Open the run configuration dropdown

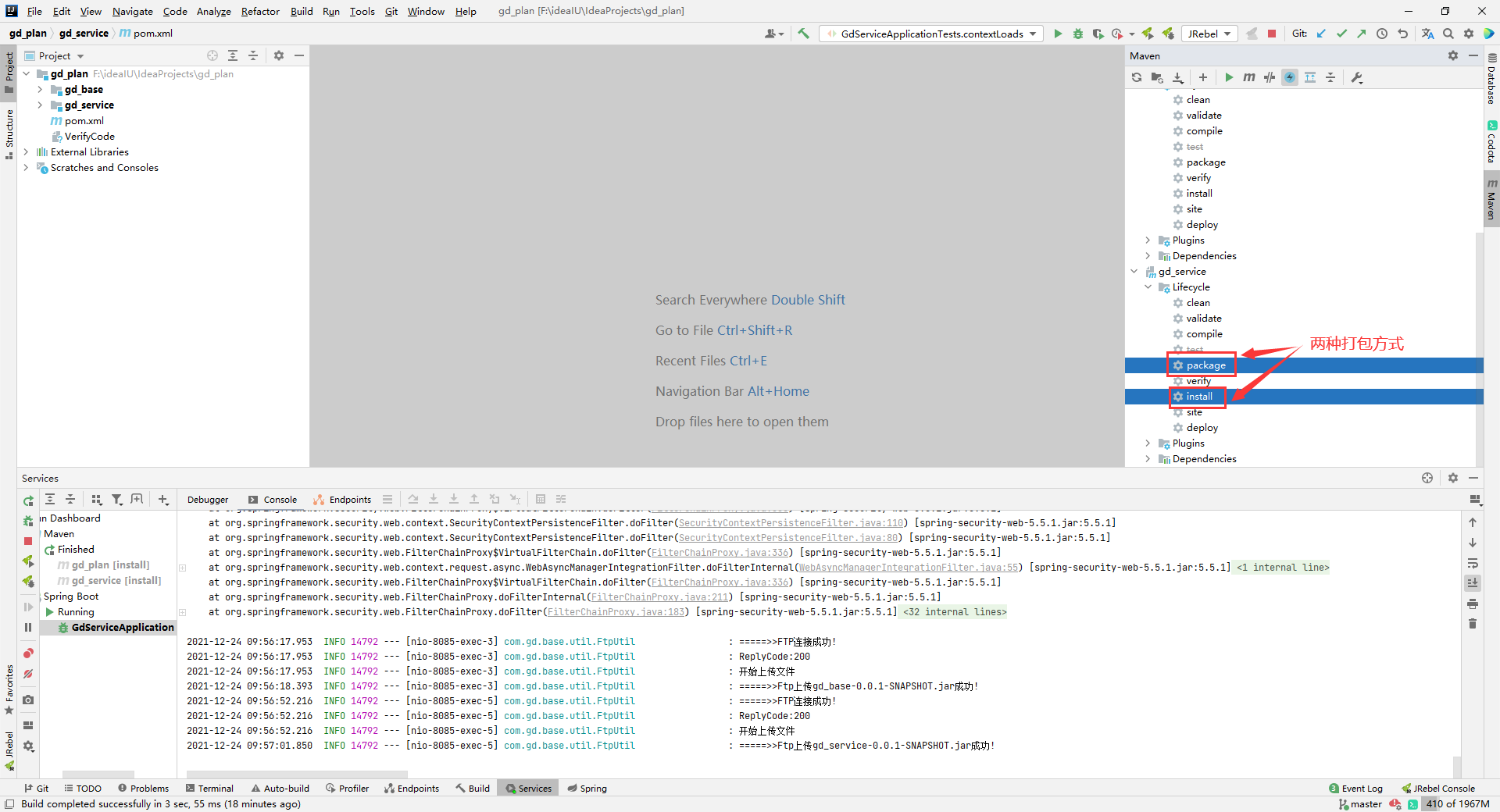point(931,34)
